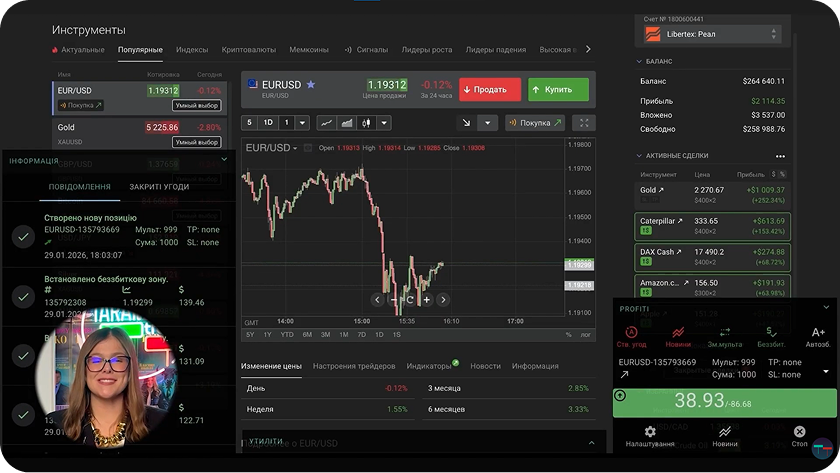
Task: Click the green Купить button
Action: point(558,90)
